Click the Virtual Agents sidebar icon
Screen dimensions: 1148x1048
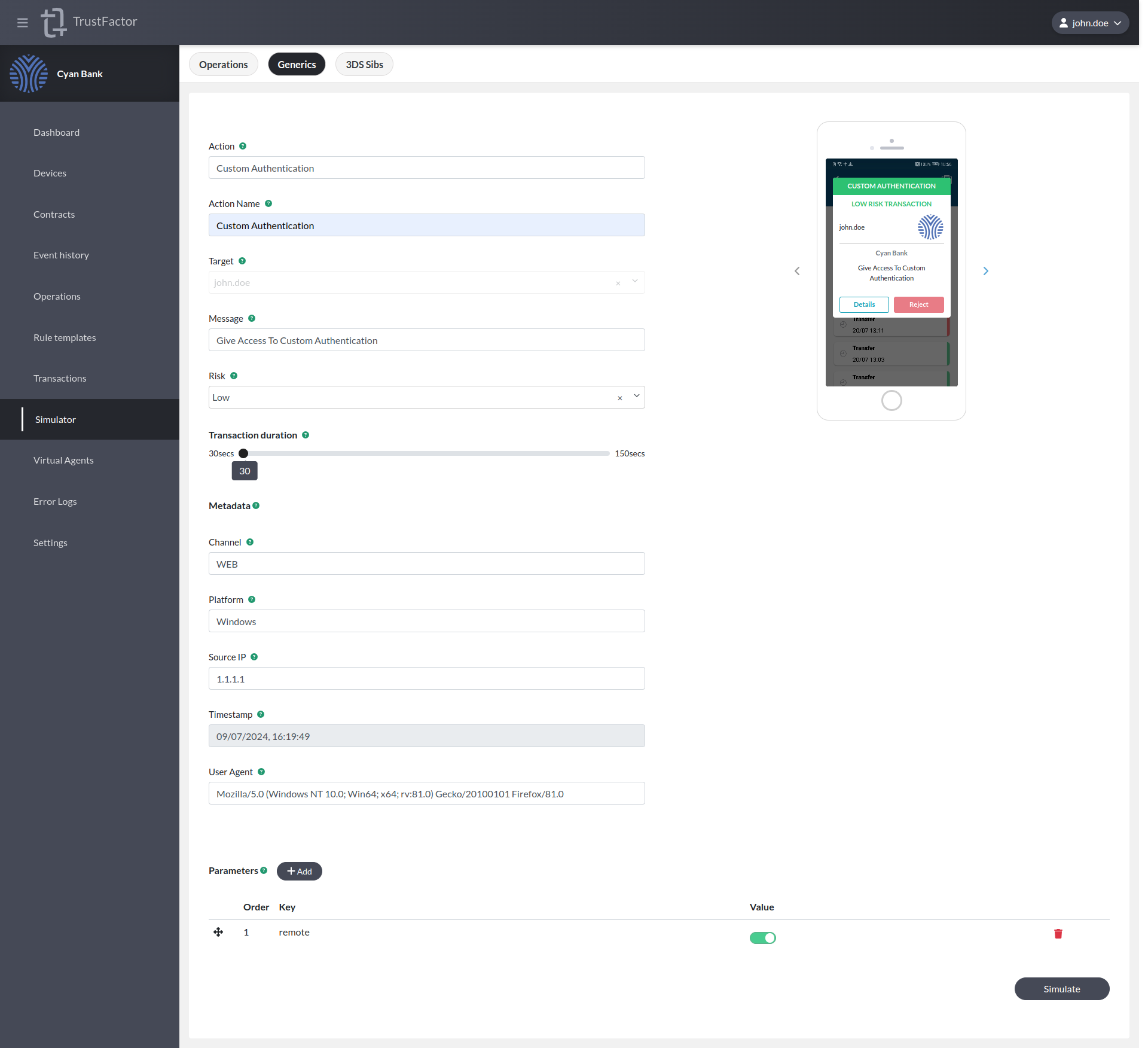pos(62,459)
